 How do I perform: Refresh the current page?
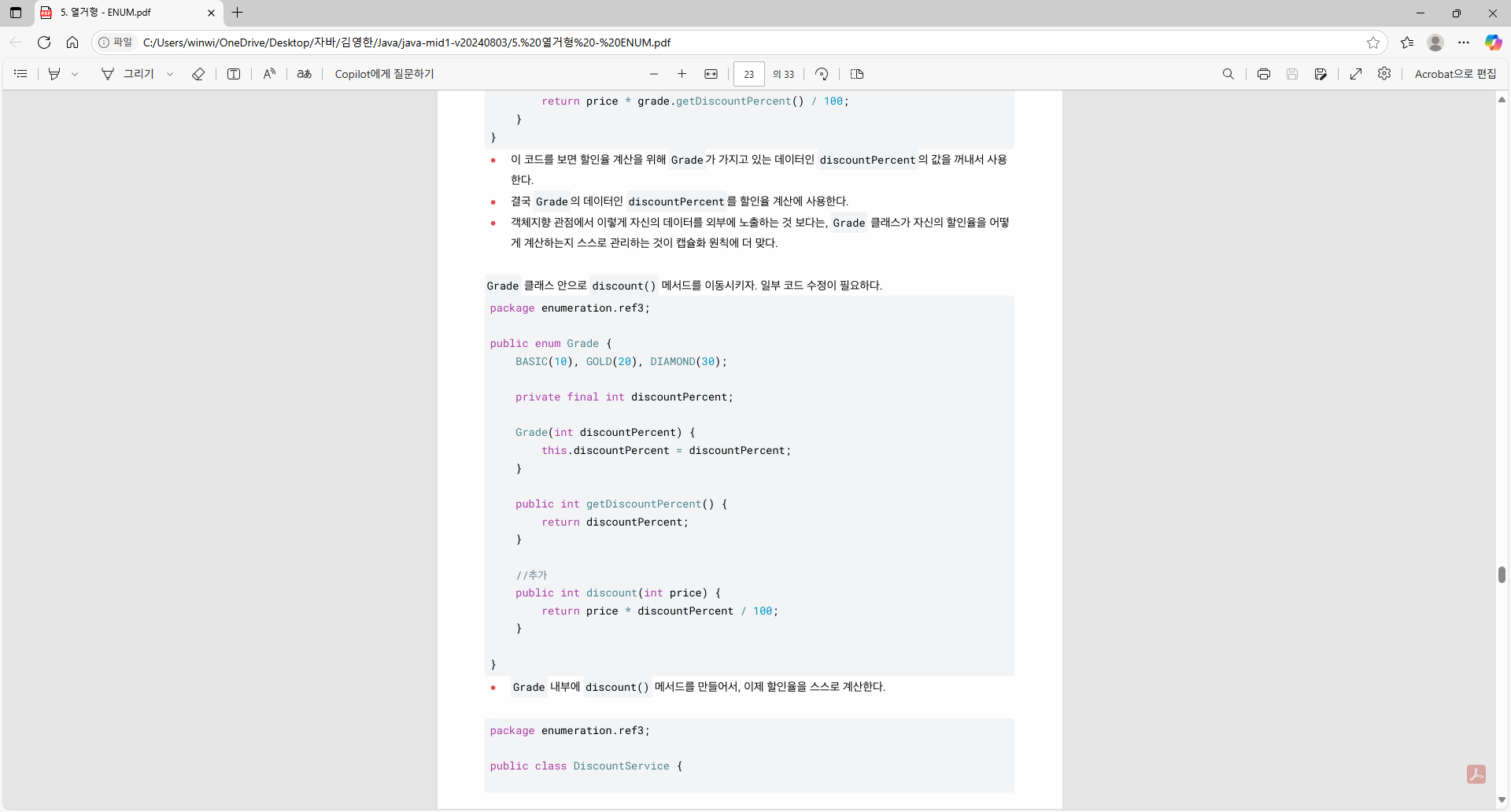[44, 42]
